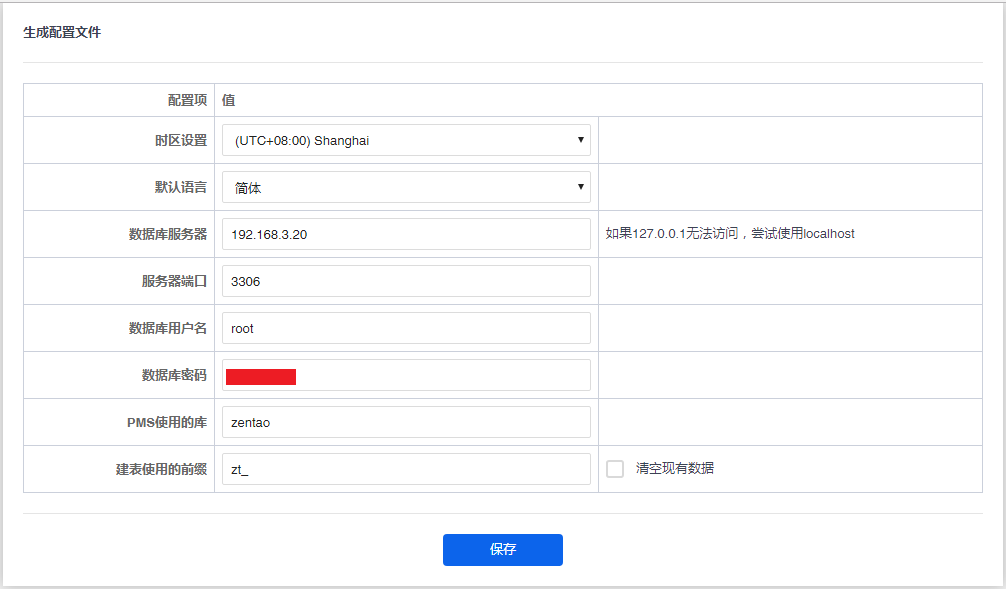The image size is (1006, 589).
Task: Click the 默认语言 row label
Action: [x=174, y=188]
